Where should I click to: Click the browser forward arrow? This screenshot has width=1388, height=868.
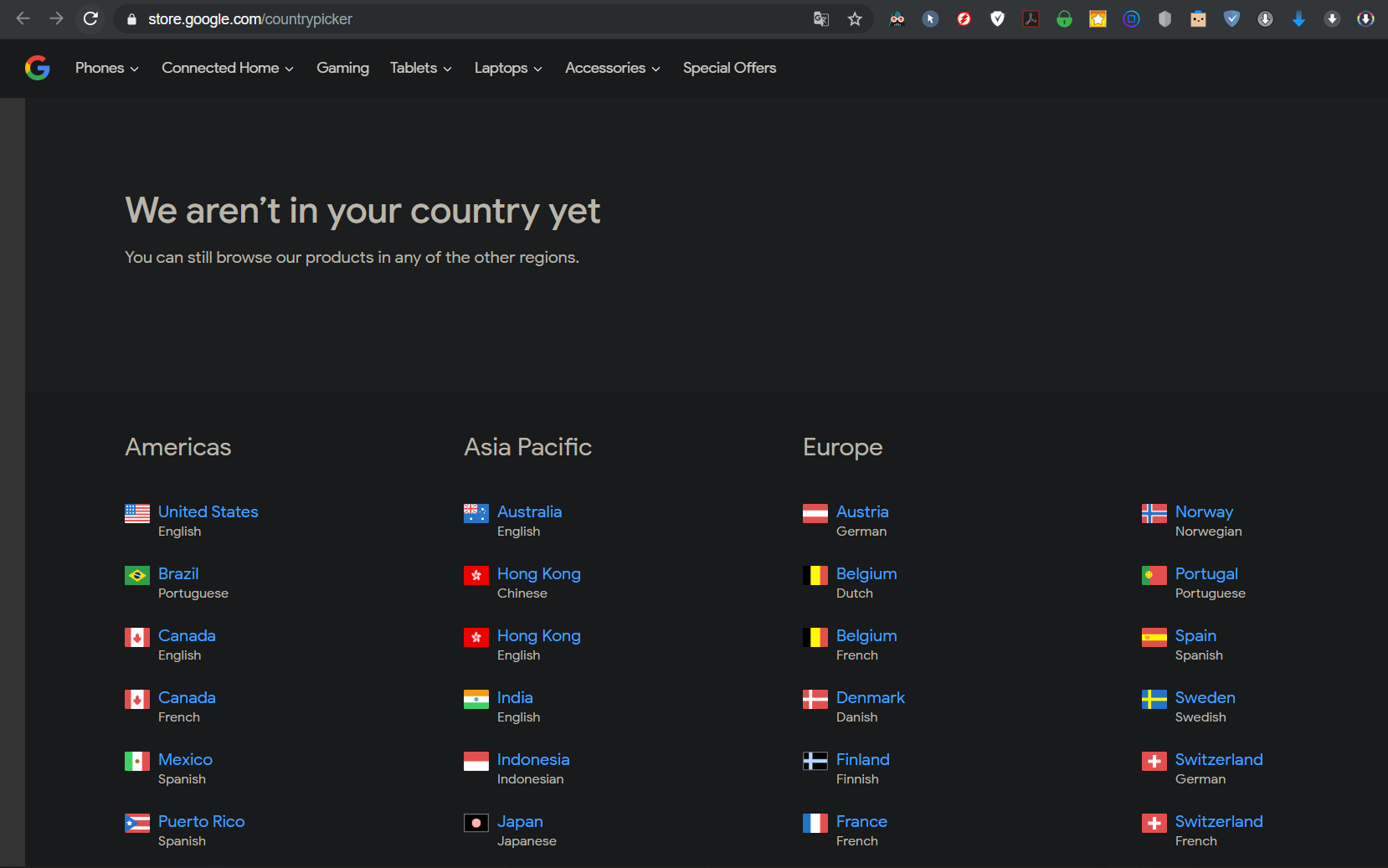click(56, 18)
